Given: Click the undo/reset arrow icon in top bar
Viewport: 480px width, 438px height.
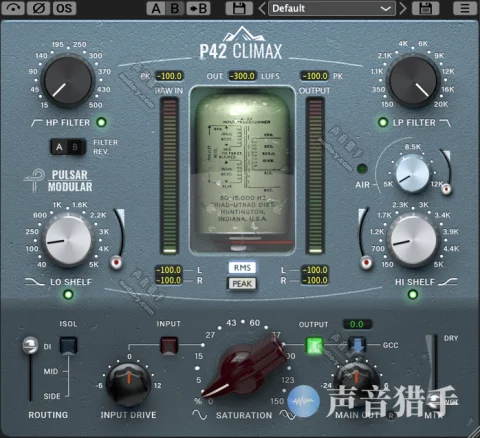Looking at the screenshot, I should tap(13, 8).
